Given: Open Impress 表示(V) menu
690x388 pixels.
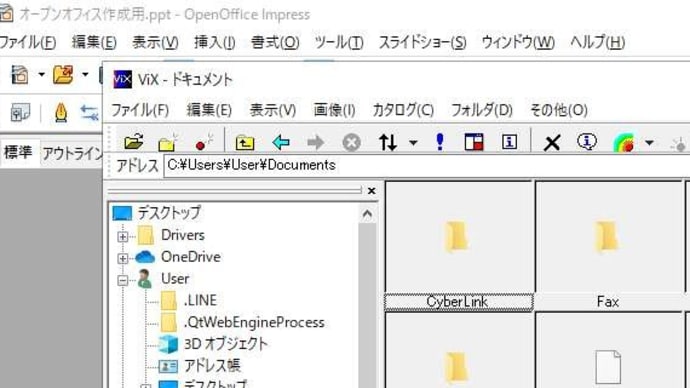Looking at the screenshot, I should pyautogui.click(x=155, y=43).
